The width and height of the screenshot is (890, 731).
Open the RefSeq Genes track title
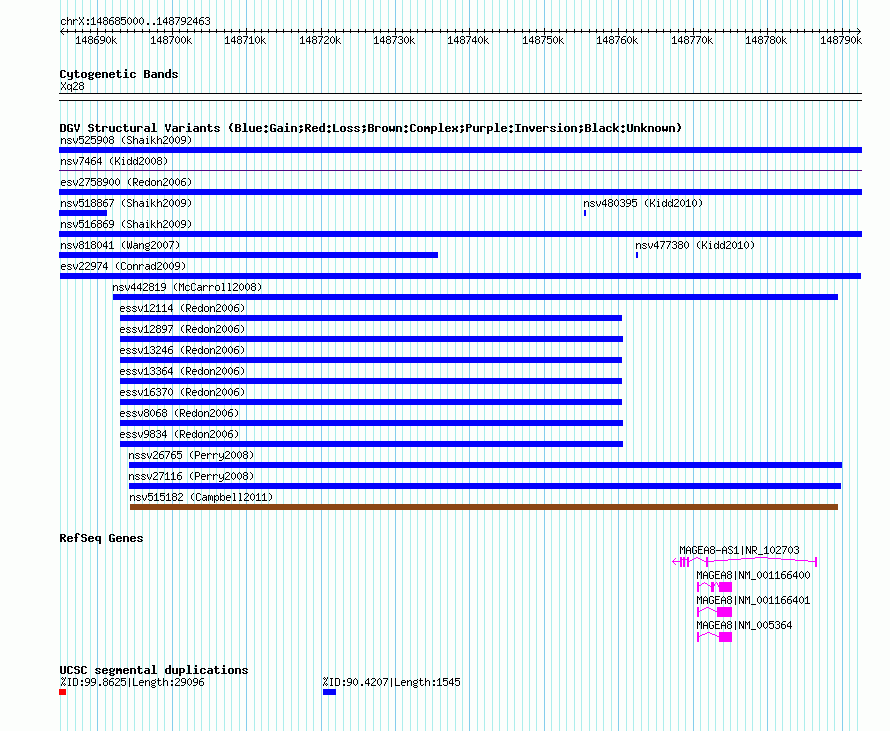click(x=101, y=538)
